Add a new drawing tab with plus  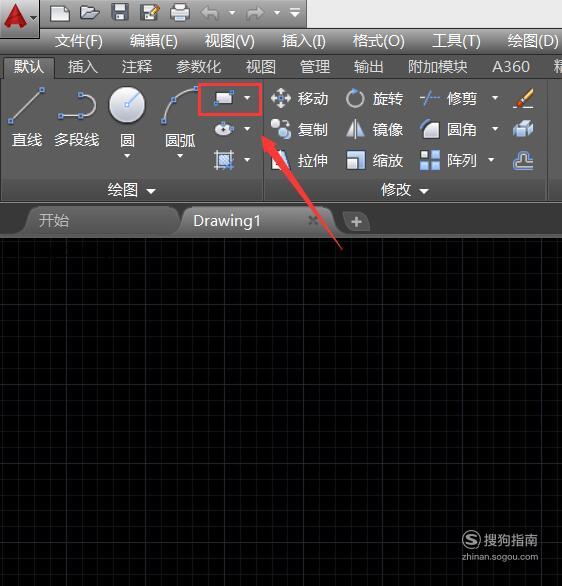tap(356, 222)
